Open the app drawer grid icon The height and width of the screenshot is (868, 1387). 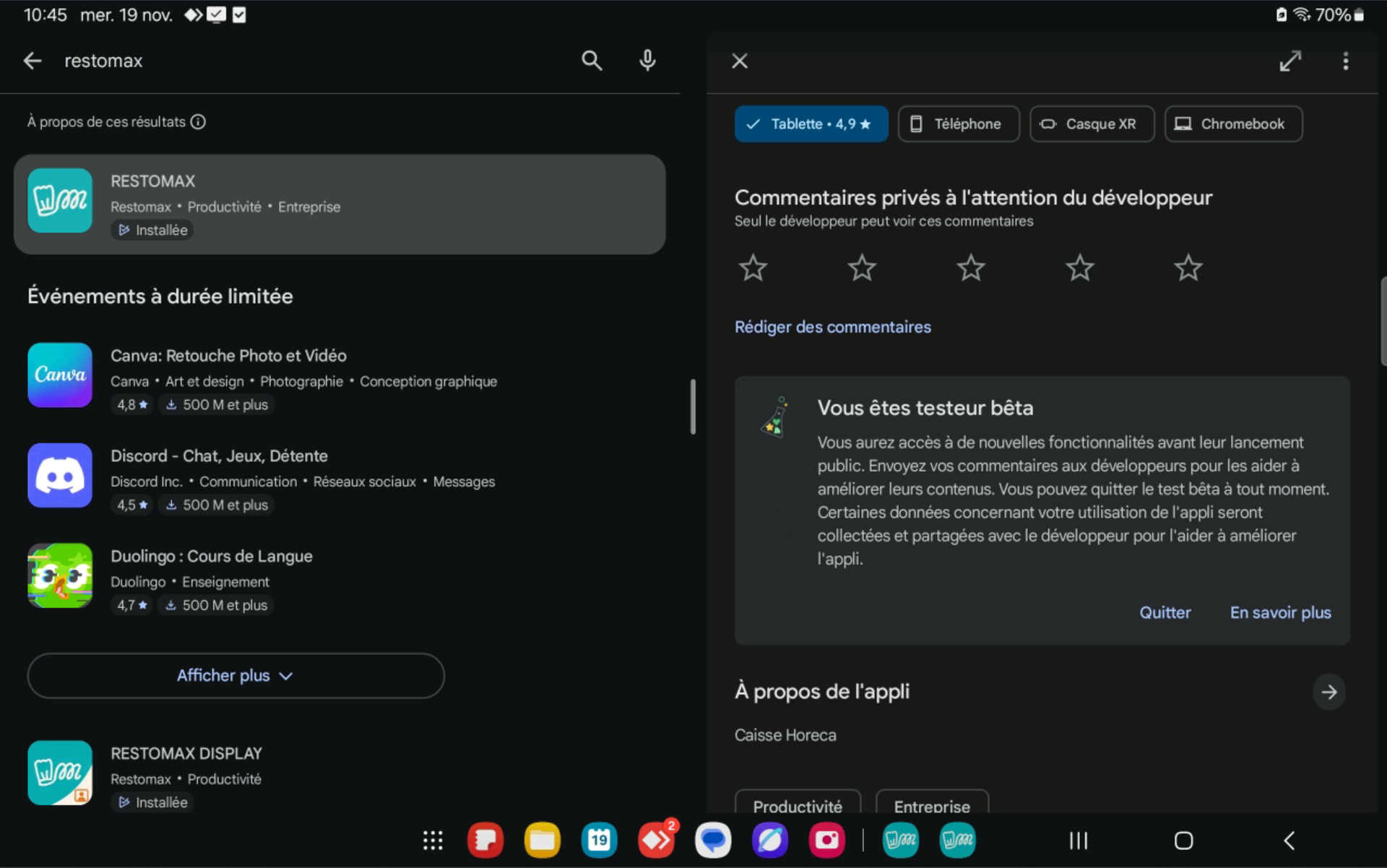(x=433, y=840)
